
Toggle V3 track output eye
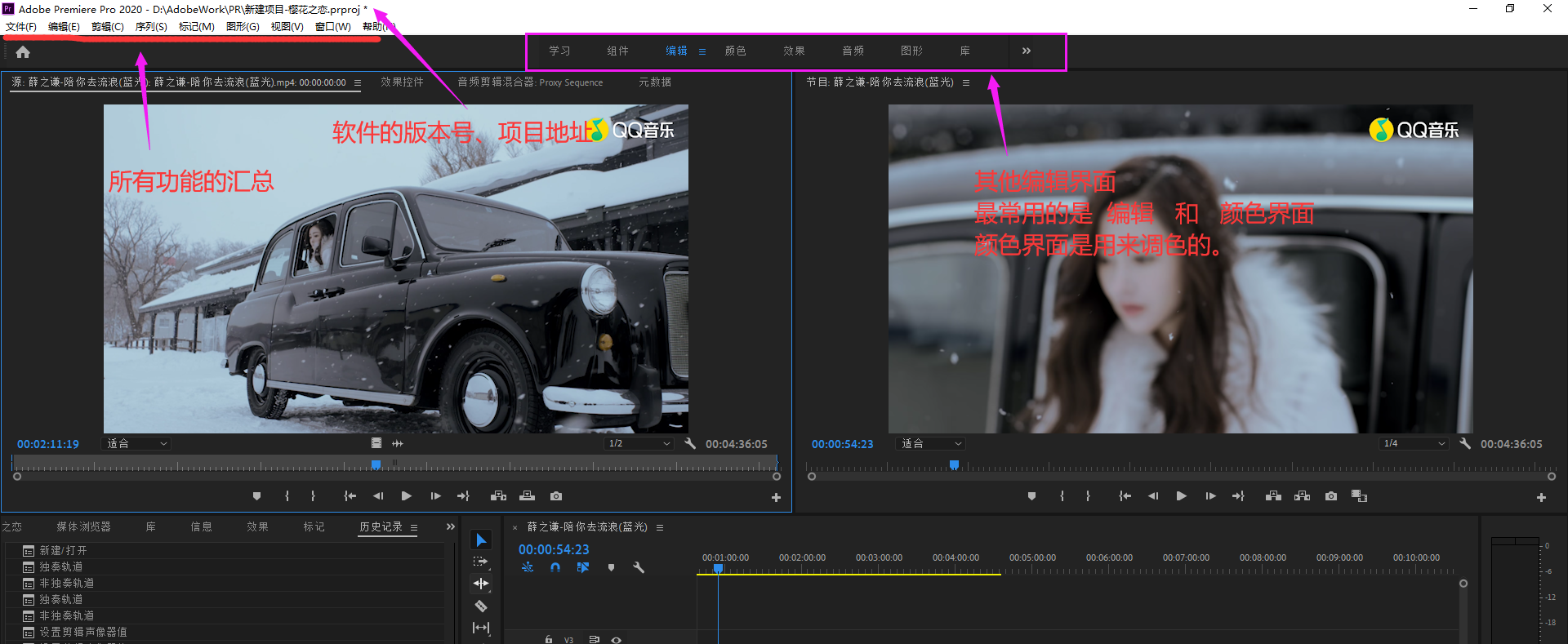(617, 640)
